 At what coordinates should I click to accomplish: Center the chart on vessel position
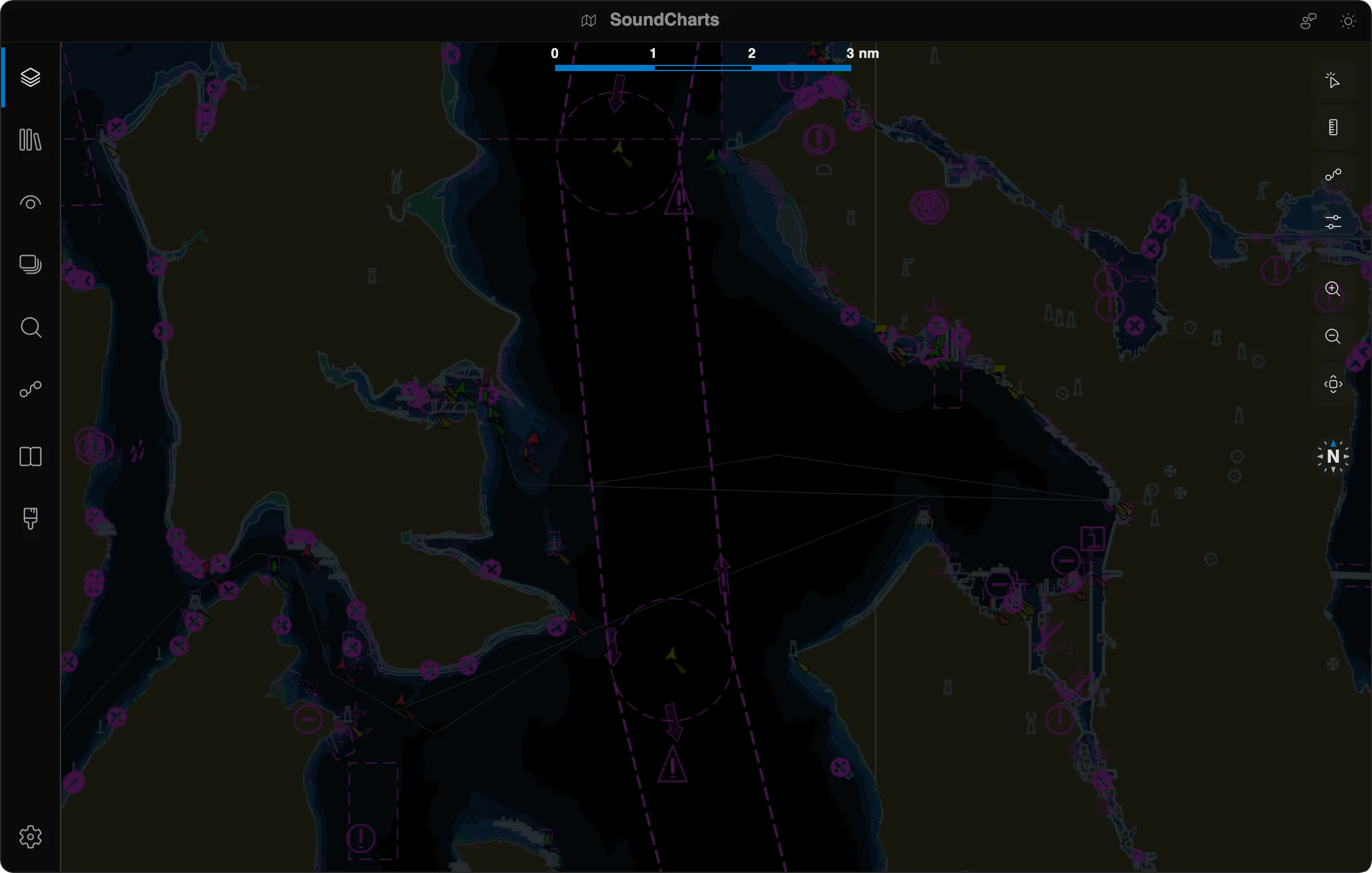tap(1333, 384)
